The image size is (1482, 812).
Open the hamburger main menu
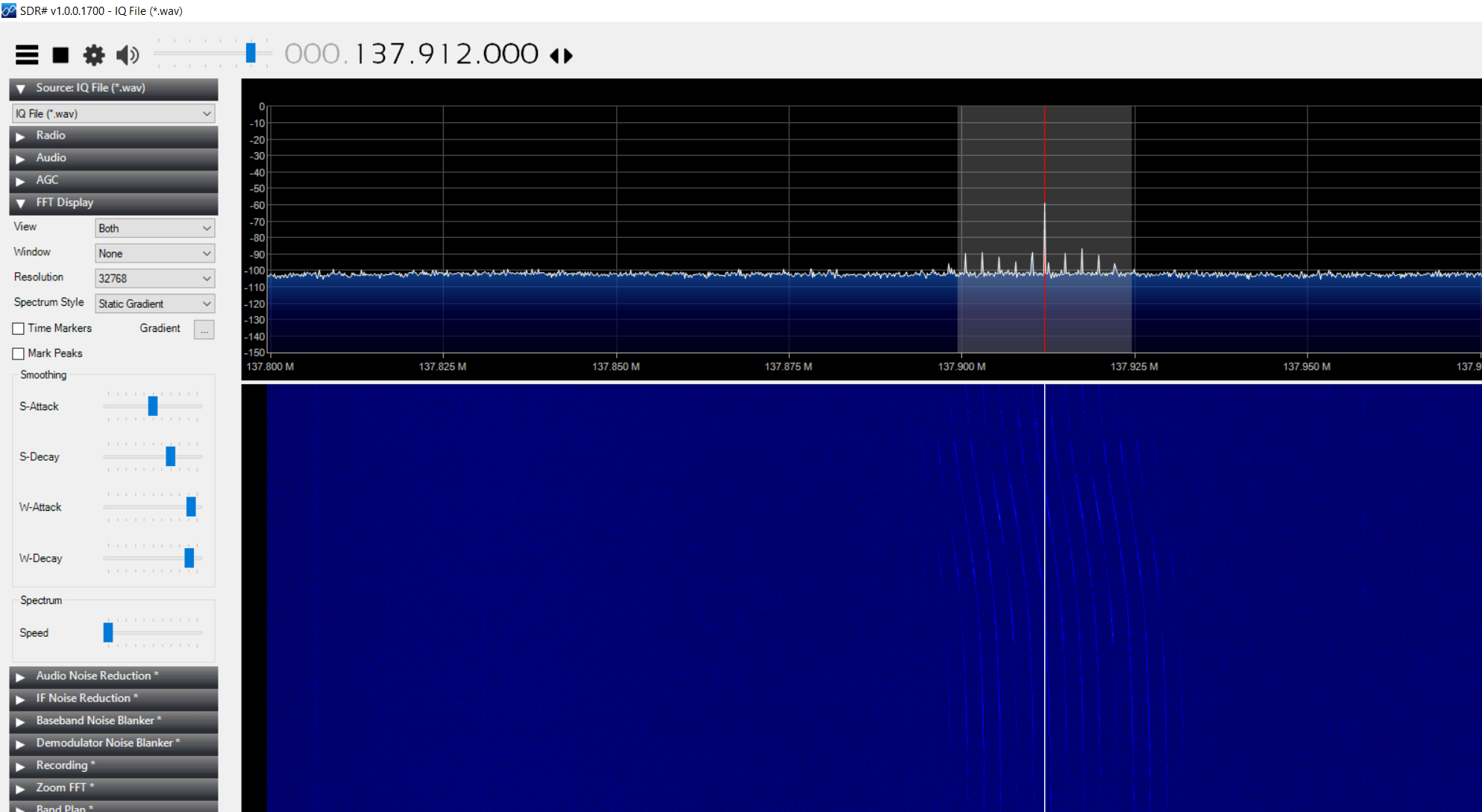coord(27,54)
